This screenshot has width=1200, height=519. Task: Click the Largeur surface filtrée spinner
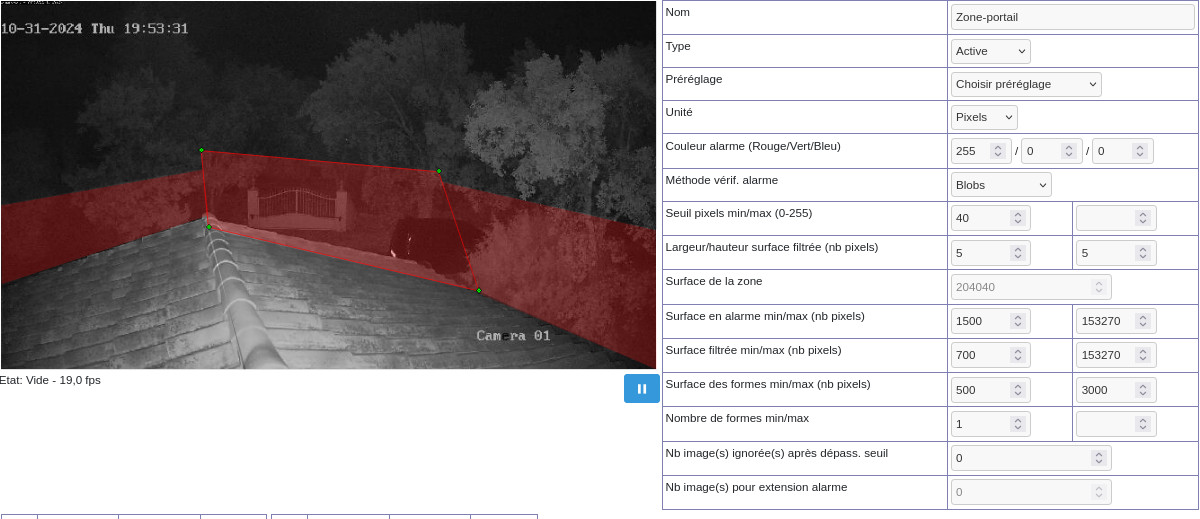click(x=1016, y=252)
